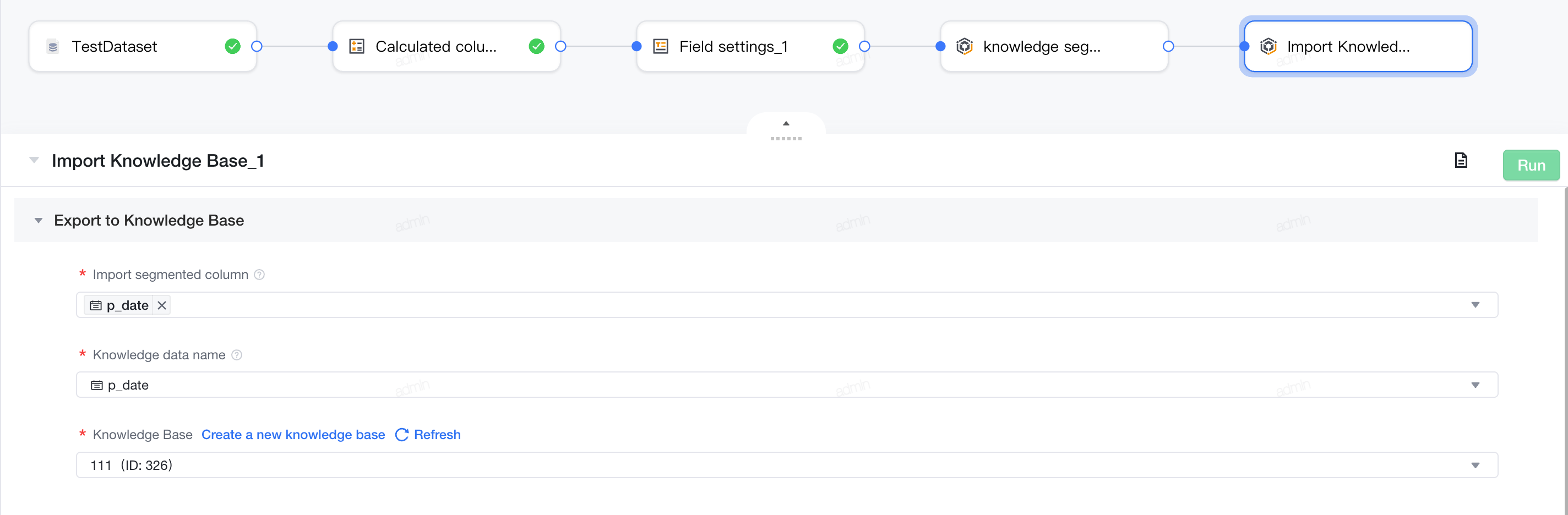The width and height of the screenshot is (1568, 515).
Task: Click the Field settings_1 node icon
Action: click(x=661, y=46)
